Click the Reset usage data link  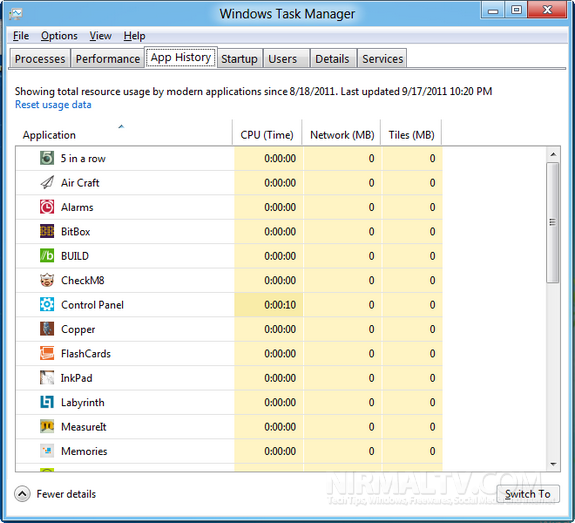pos(53,105)
